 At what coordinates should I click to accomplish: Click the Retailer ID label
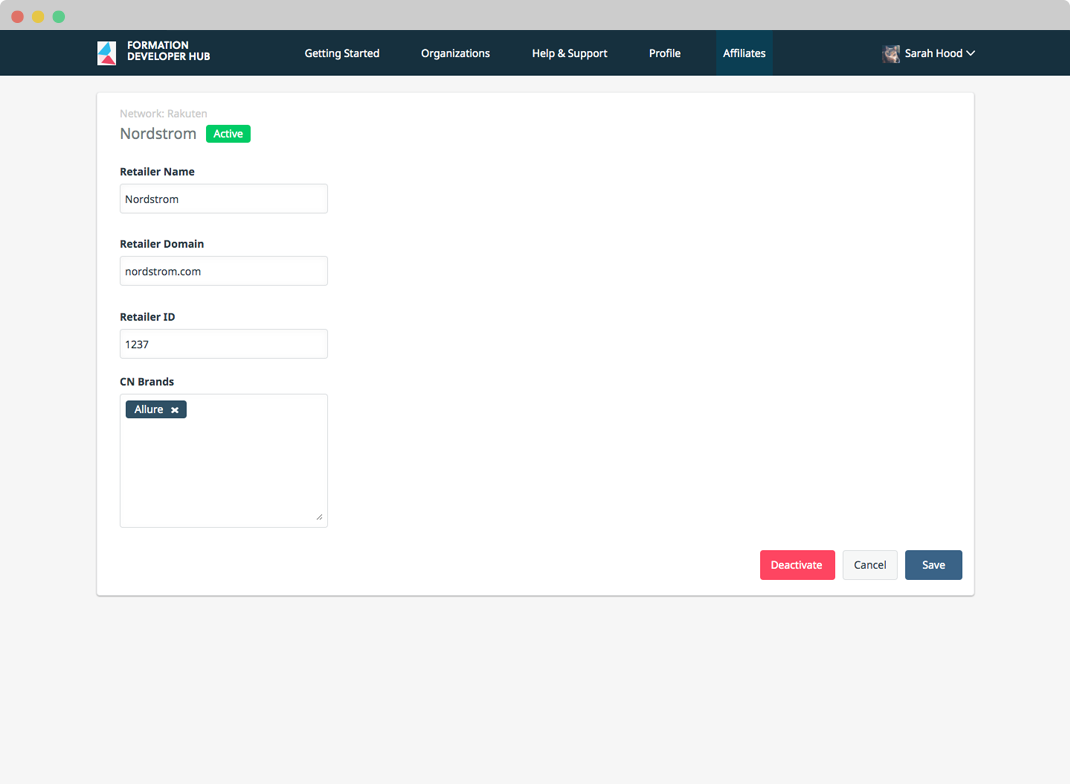[147, 317]
